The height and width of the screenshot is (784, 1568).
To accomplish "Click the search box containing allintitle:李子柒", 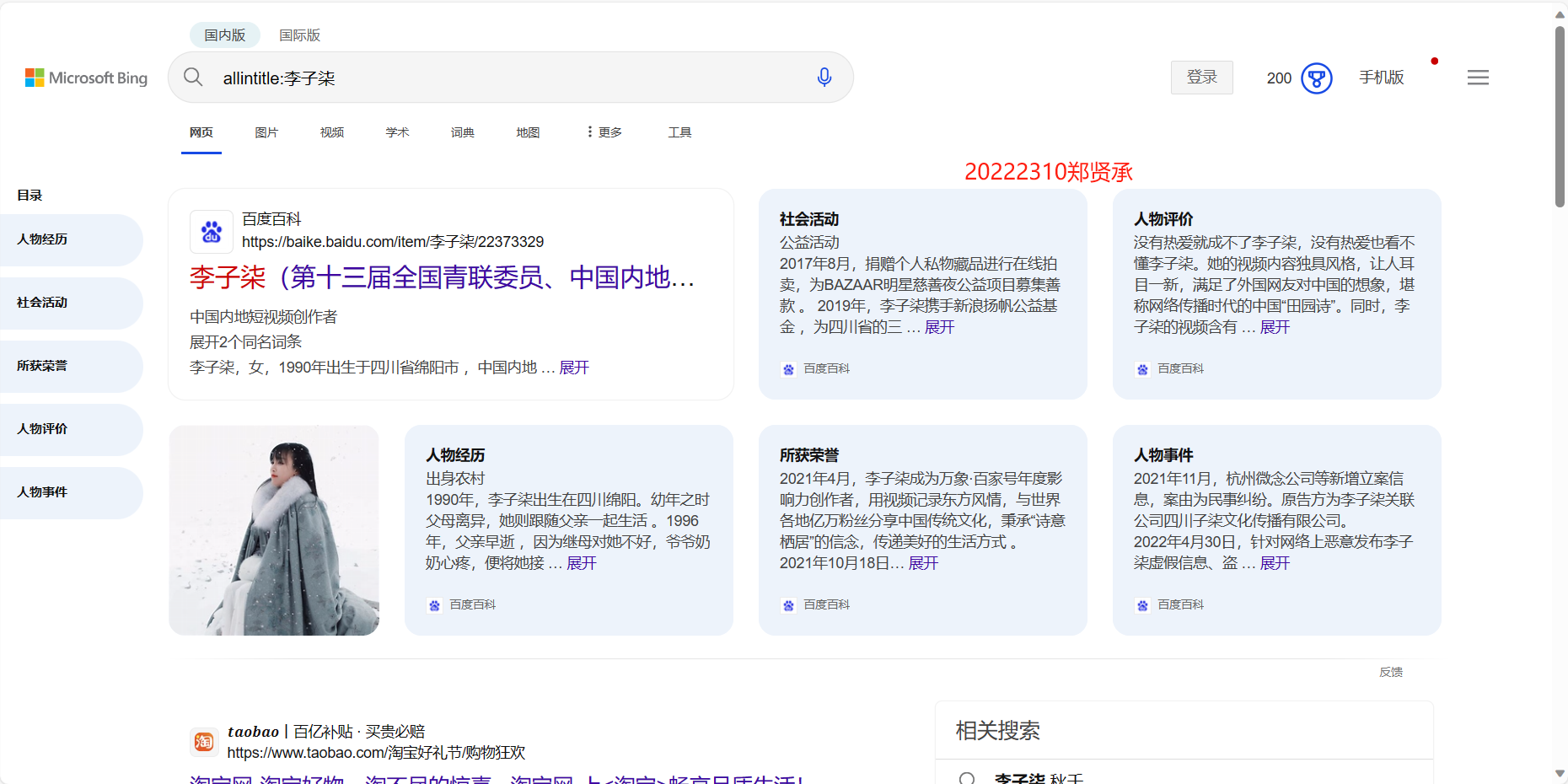I will (x=510, y=78).
